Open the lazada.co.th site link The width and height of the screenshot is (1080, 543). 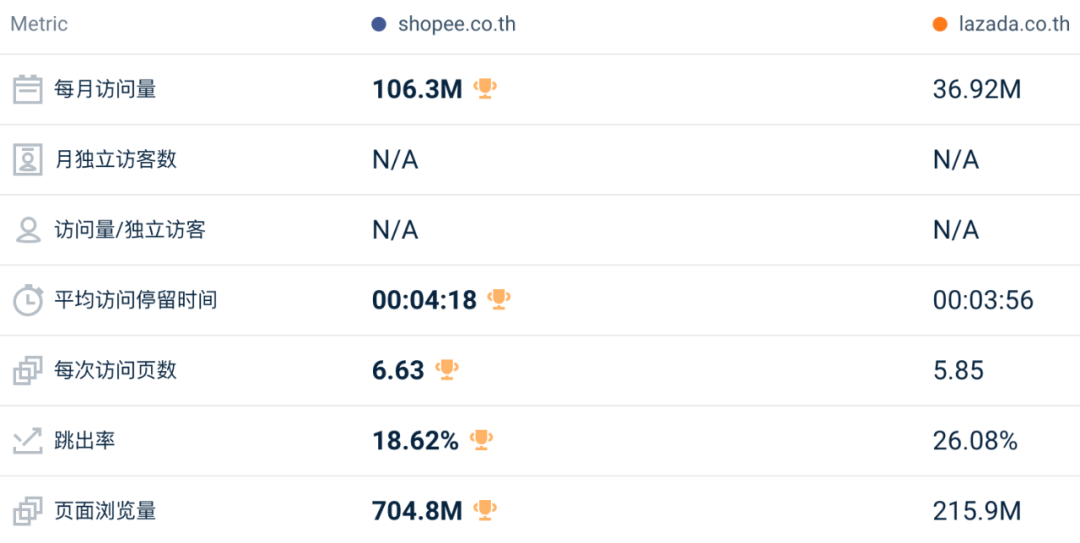tap(1012, 24)
